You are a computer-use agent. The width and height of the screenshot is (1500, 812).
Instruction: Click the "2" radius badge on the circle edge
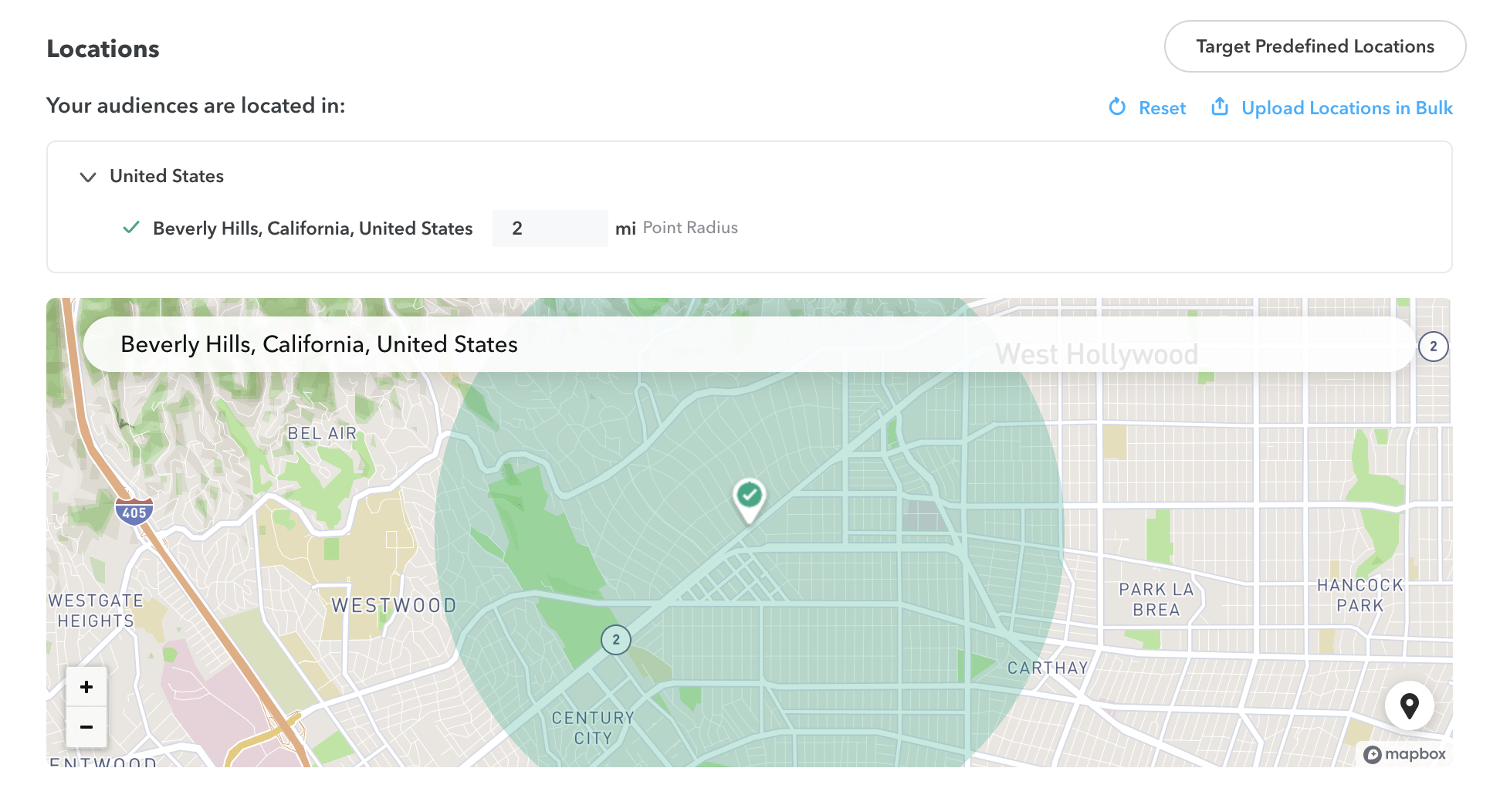[615, 639]
